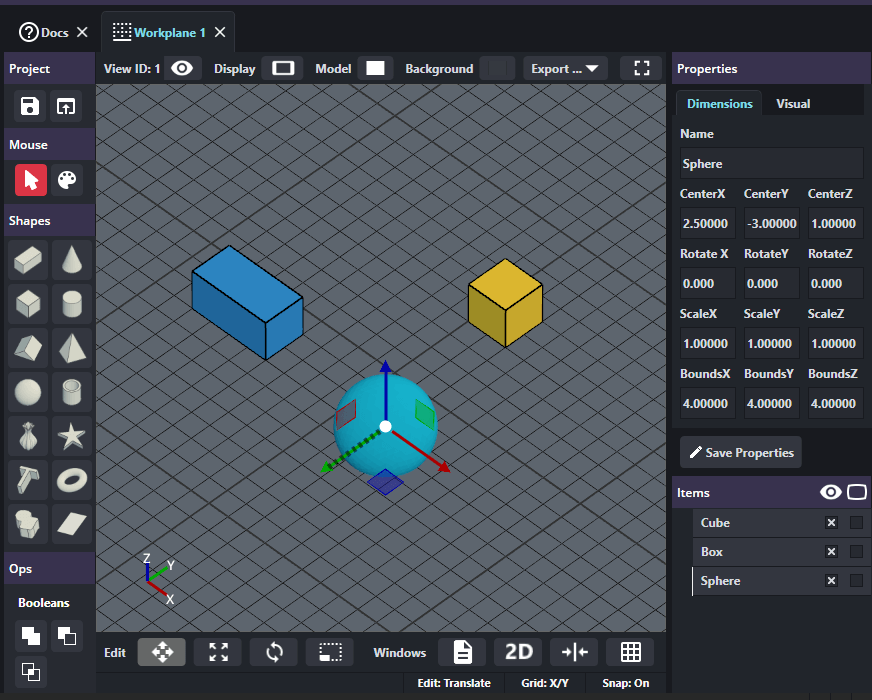Screen dimensions: 872x700
Task: Enter fullscreen view with the corners icon
Action: click(x=642, y=68)
